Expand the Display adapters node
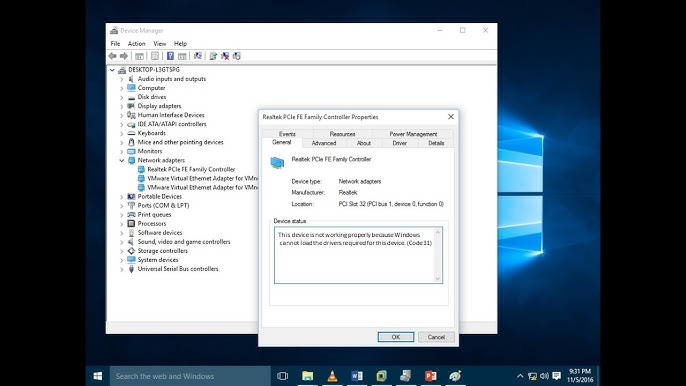 tap(122, 106)
